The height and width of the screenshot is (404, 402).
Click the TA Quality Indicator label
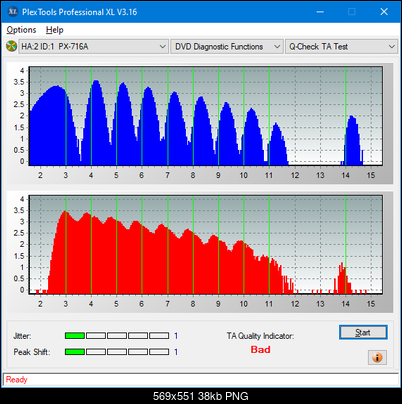tap(260, 336)
